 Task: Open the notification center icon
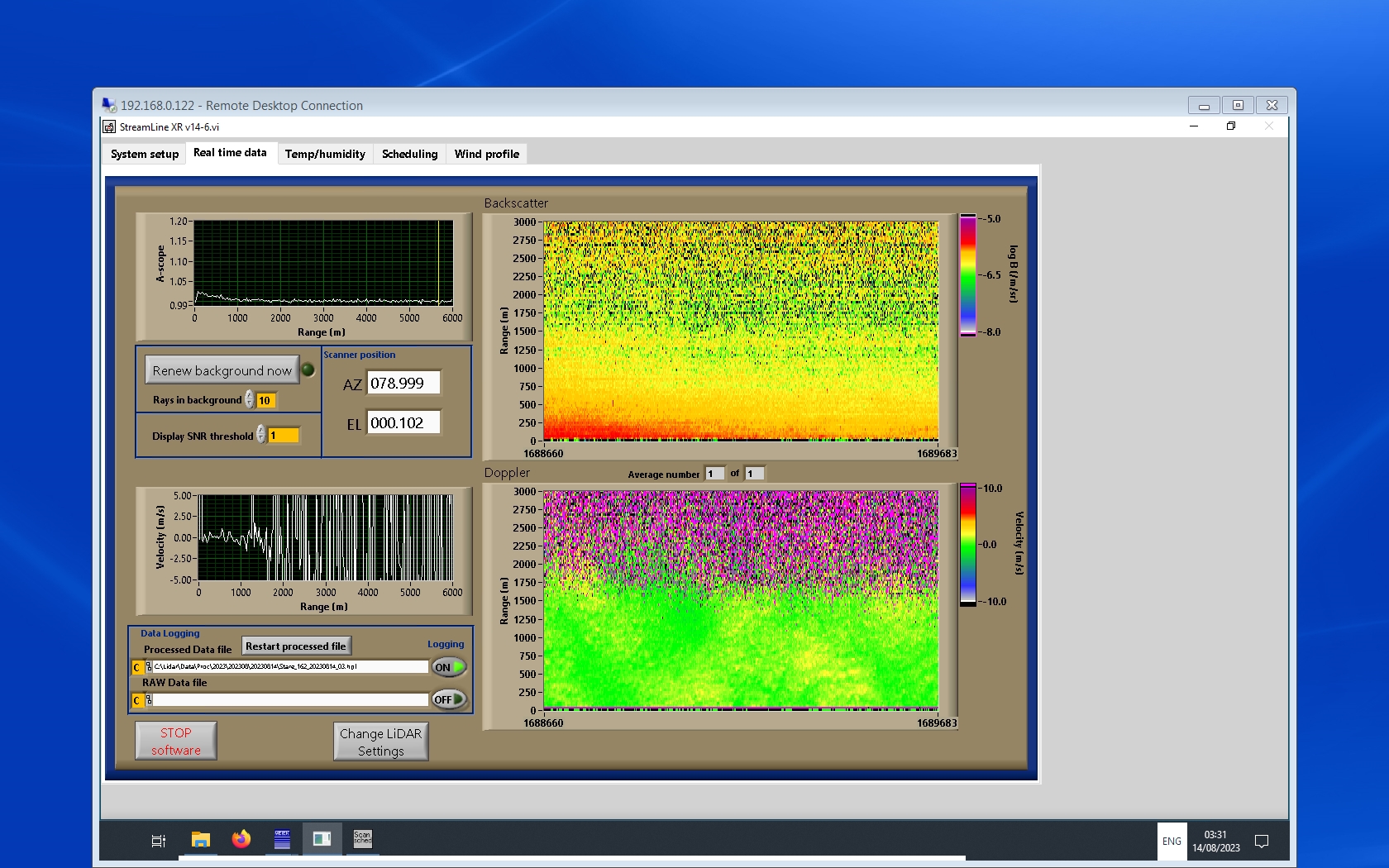click(1262, 842)
